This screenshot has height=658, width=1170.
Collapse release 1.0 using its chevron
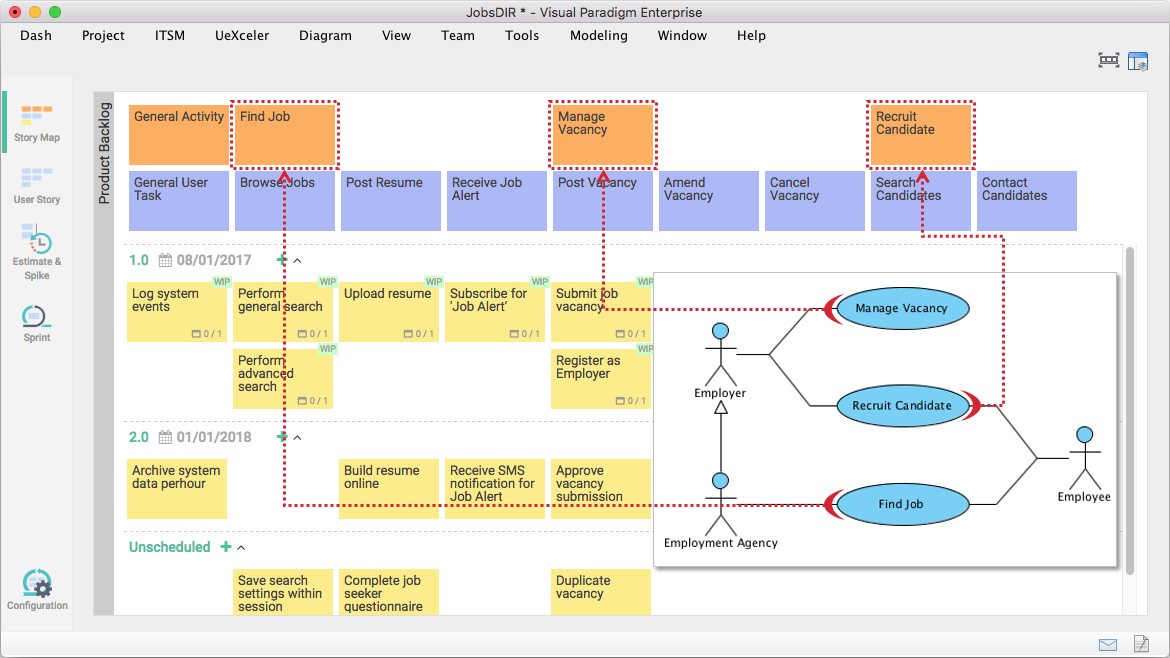(295, 260)
